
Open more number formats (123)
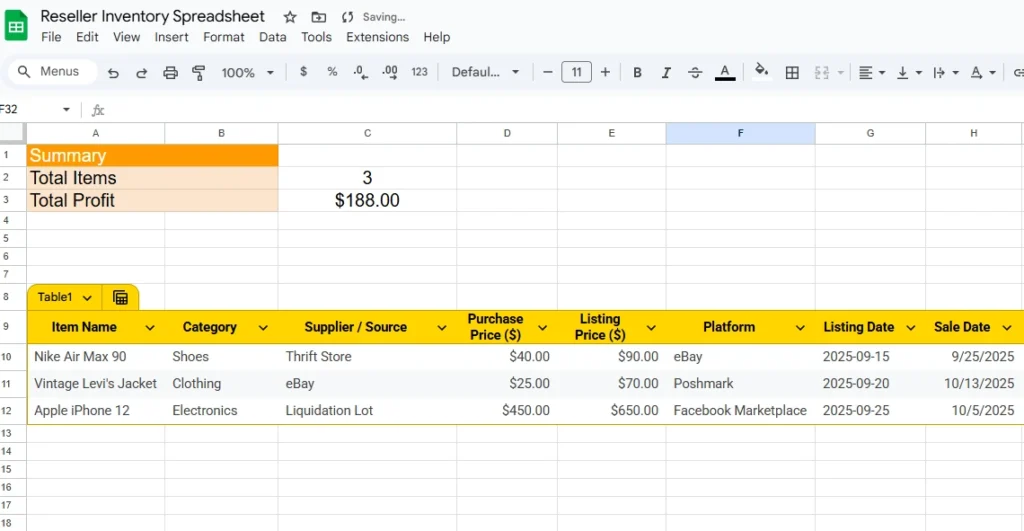419,72
